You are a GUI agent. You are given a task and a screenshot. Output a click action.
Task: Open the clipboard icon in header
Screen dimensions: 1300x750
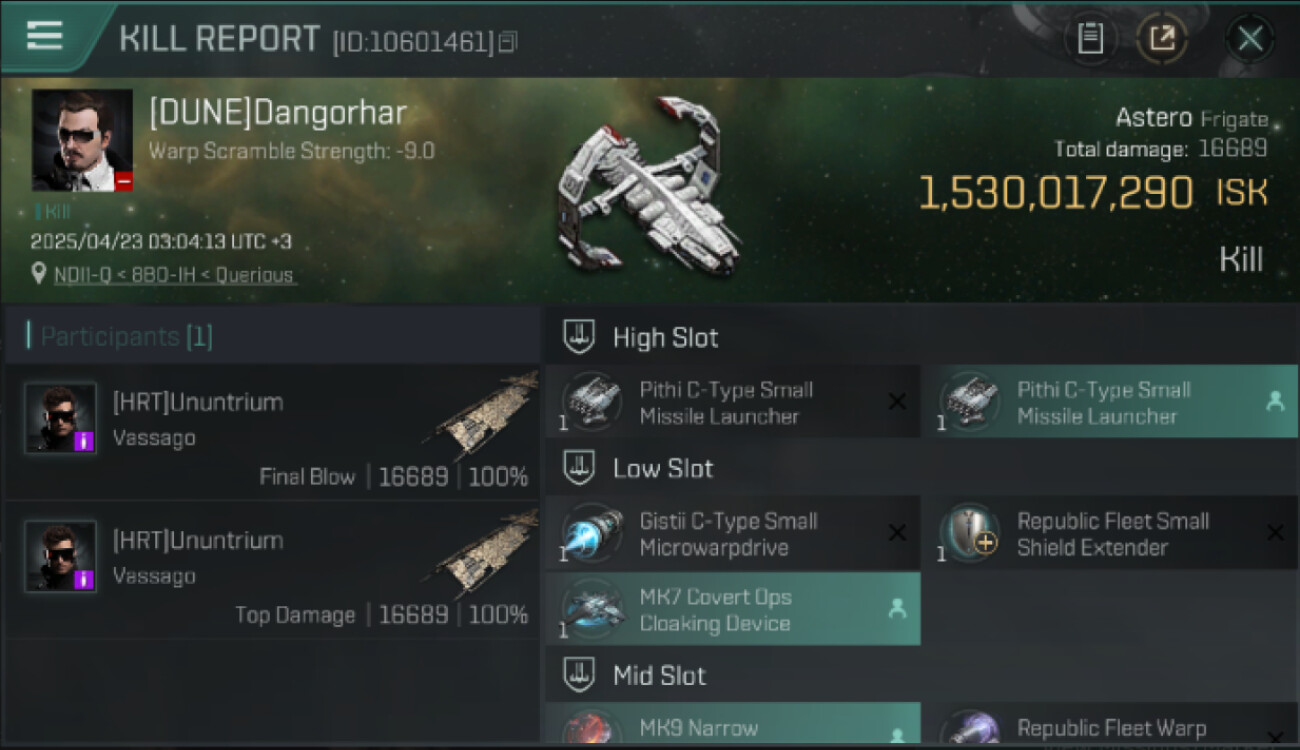(x=1090, y=39)
